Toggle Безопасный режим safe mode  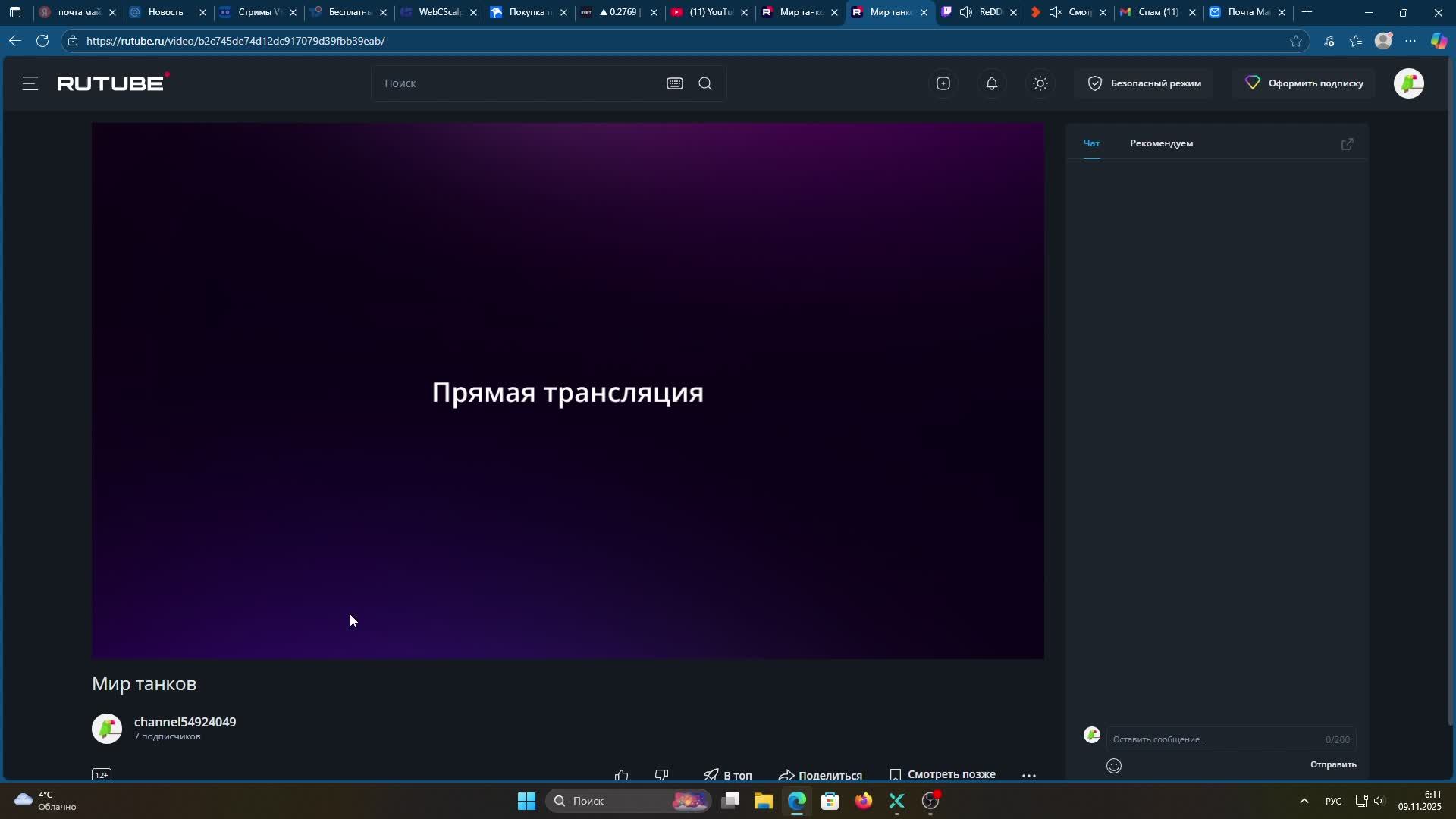point(1144,83)
